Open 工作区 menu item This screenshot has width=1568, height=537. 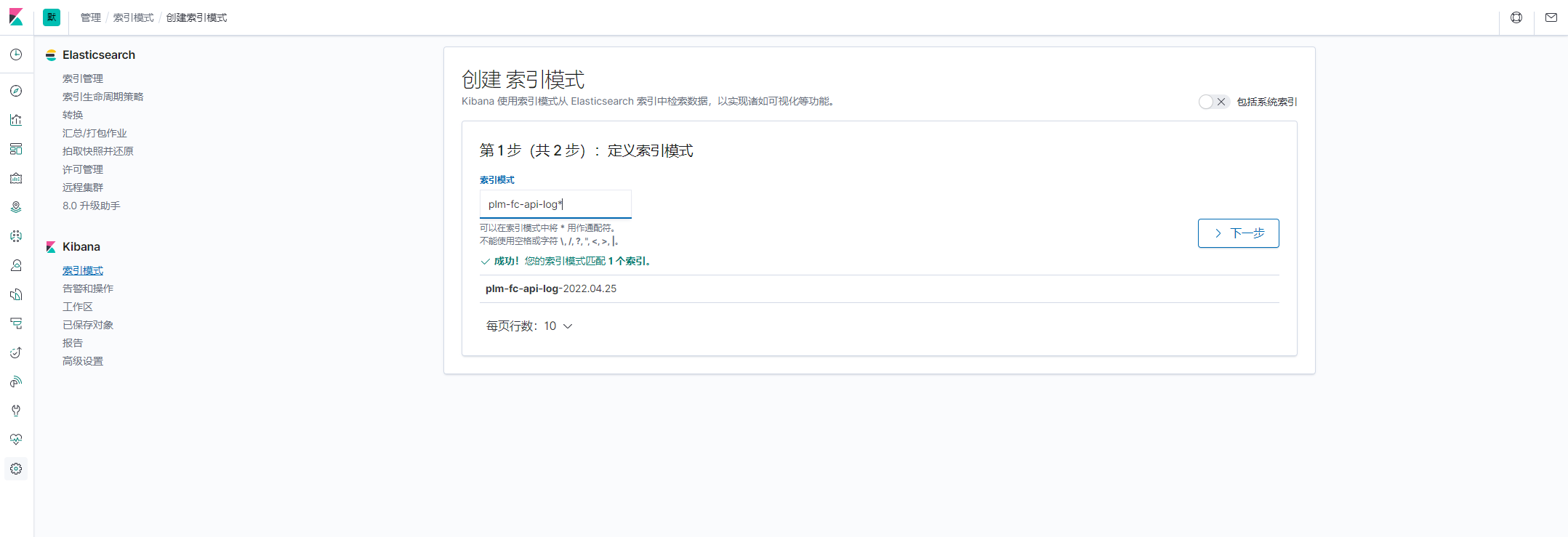pos(78,307)
